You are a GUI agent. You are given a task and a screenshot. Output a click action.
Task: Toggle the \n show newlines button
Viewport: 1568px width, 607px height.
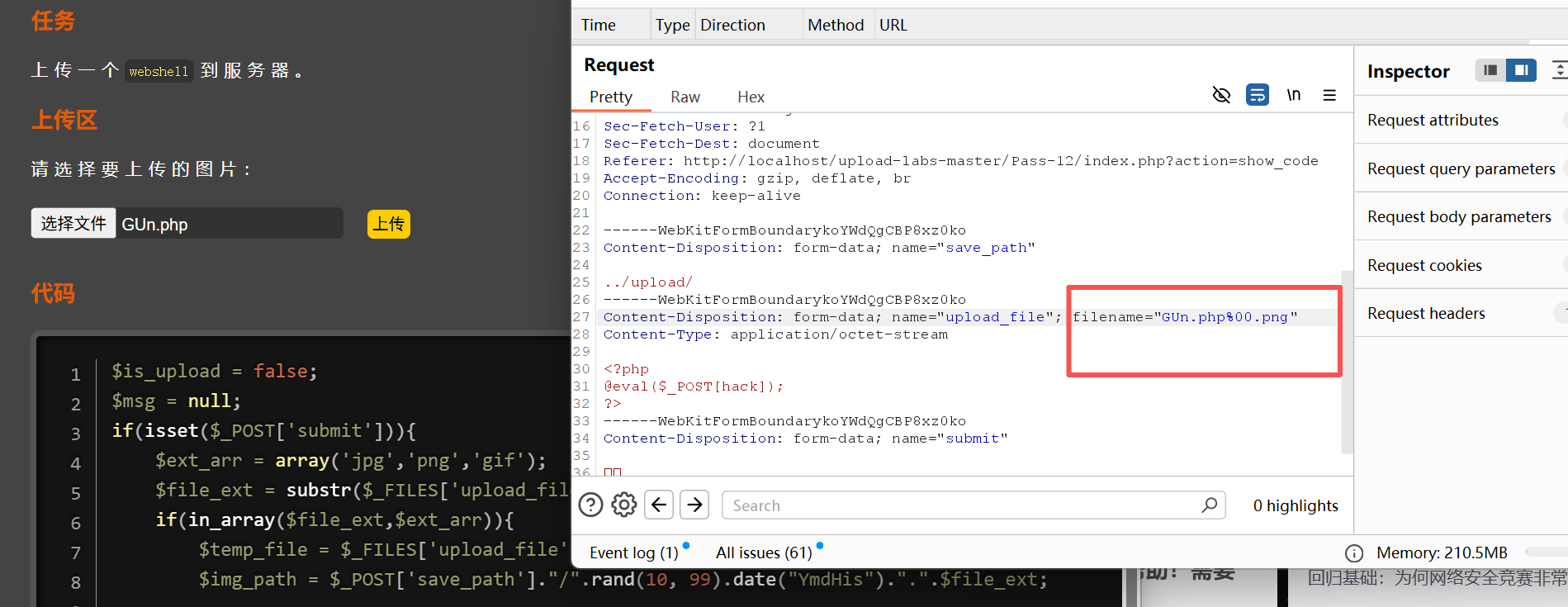(x=1294, y=95)
